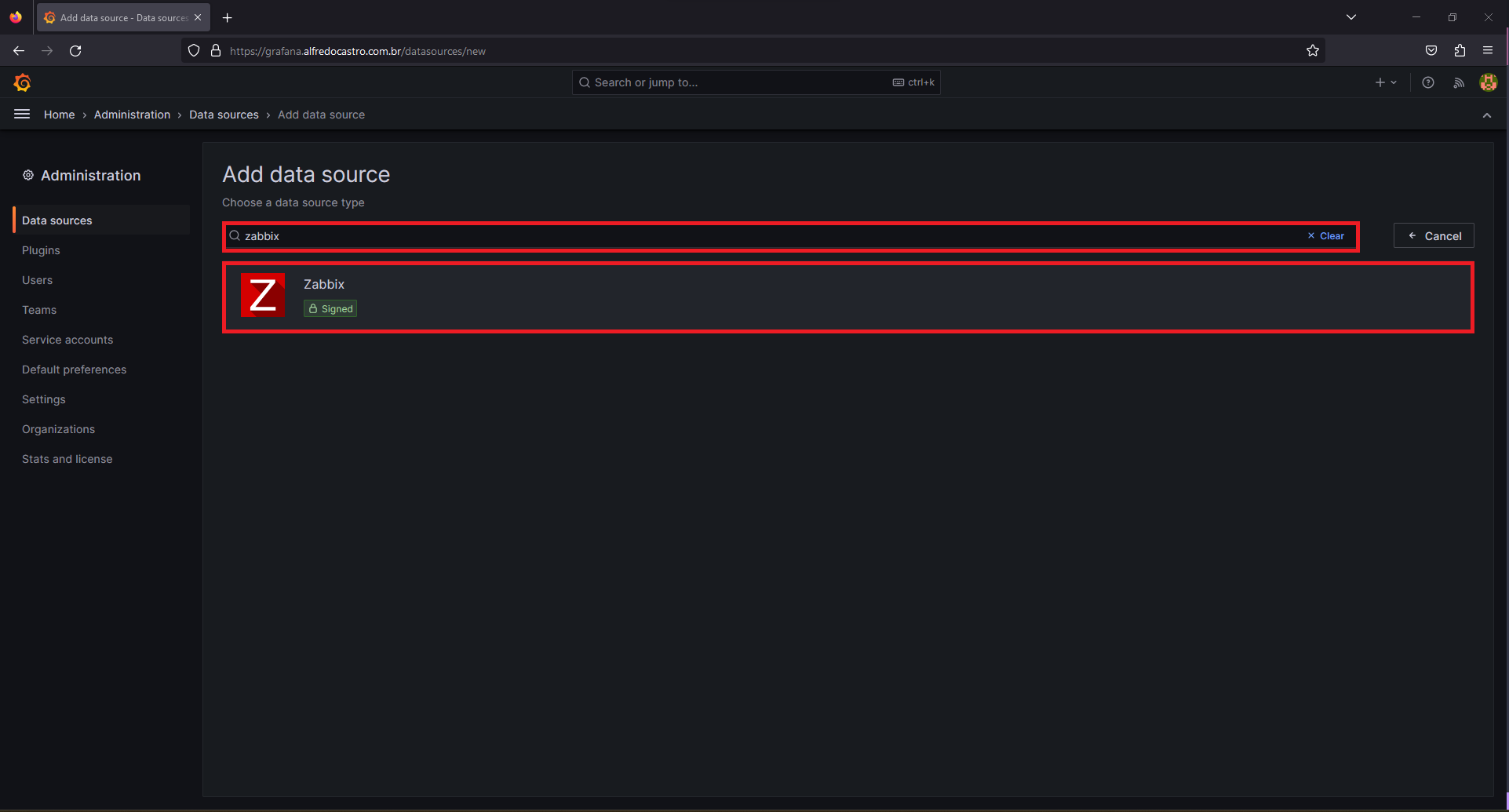Open the user profile avatar
This screenshot has width=1509, height=812.
tap(1489, 82)
